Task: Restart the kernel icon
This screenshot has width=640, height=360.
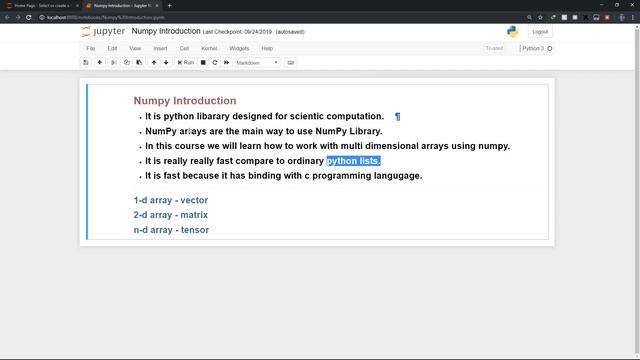Action: coord(215,62)
